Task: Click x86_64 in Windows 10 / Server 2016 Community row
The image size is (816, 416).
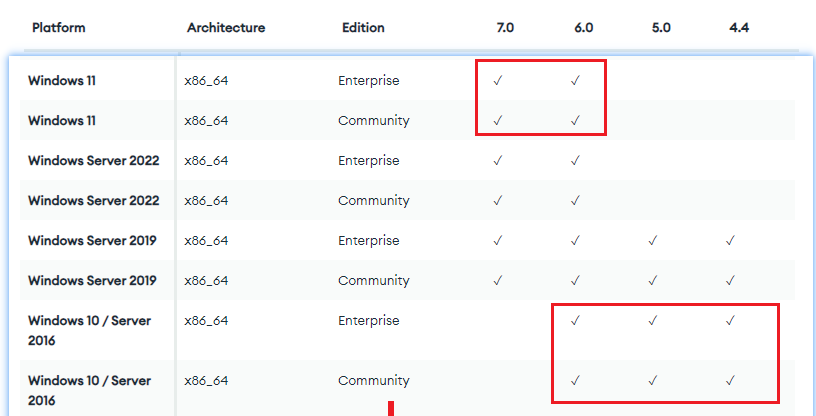Action: 206,381
